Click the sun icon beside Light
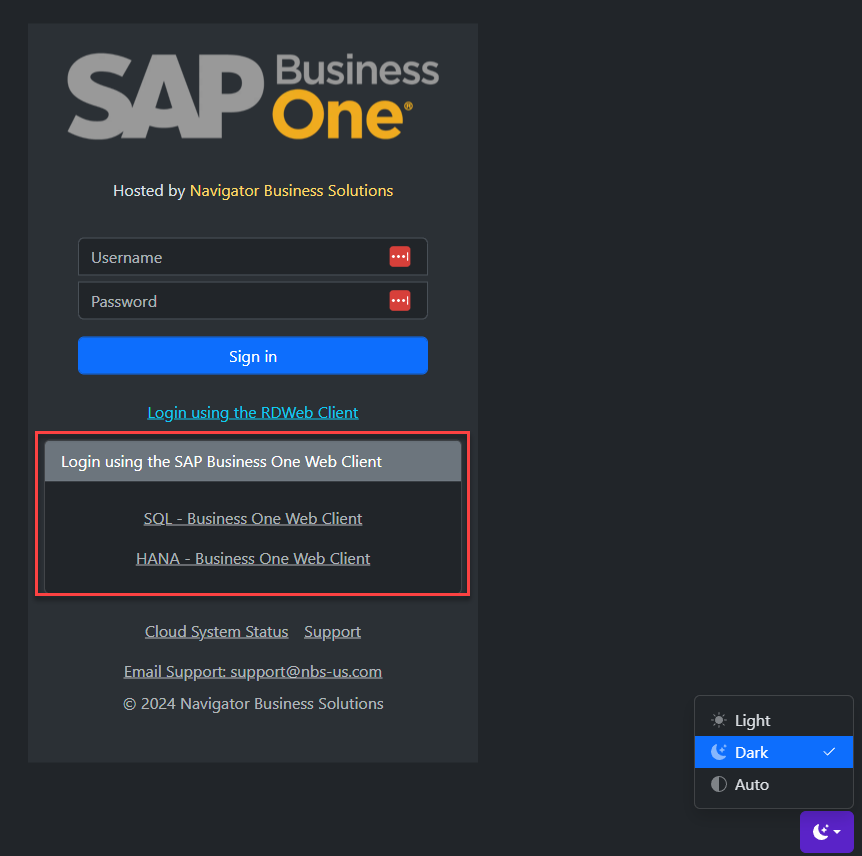The height and width of the screenshot is (856, 862). click(x=719, y=720)
